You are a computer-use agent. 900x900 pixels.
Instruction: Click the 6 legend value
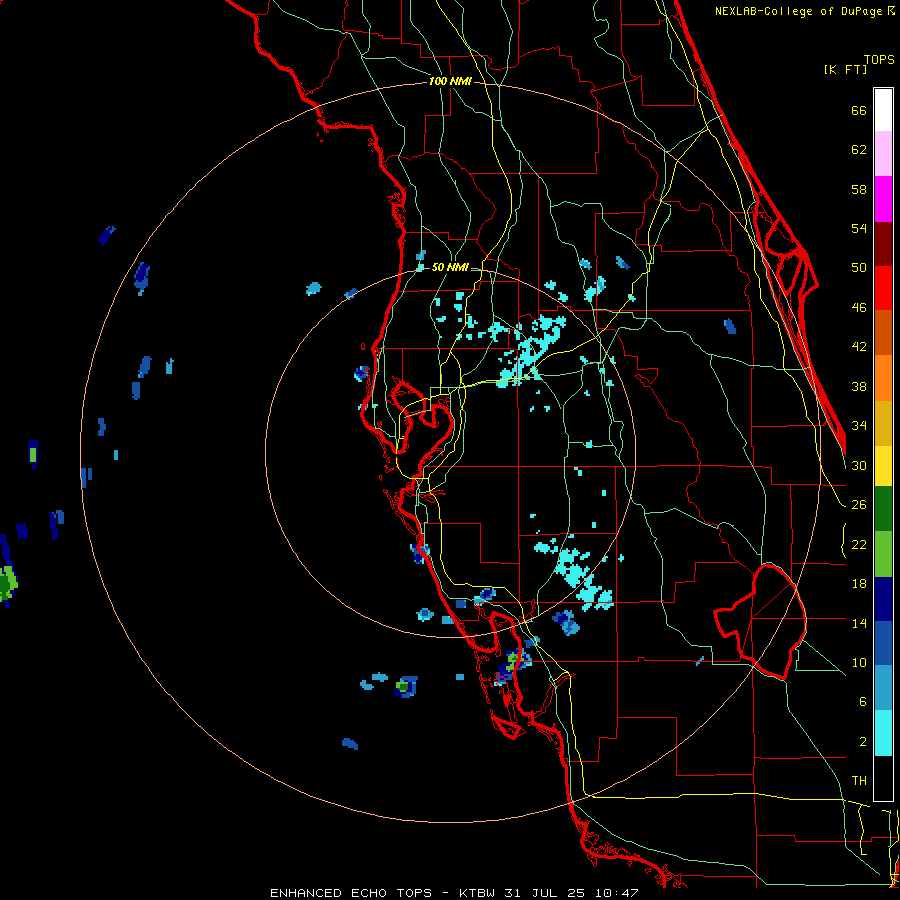[x=863, y=702]
